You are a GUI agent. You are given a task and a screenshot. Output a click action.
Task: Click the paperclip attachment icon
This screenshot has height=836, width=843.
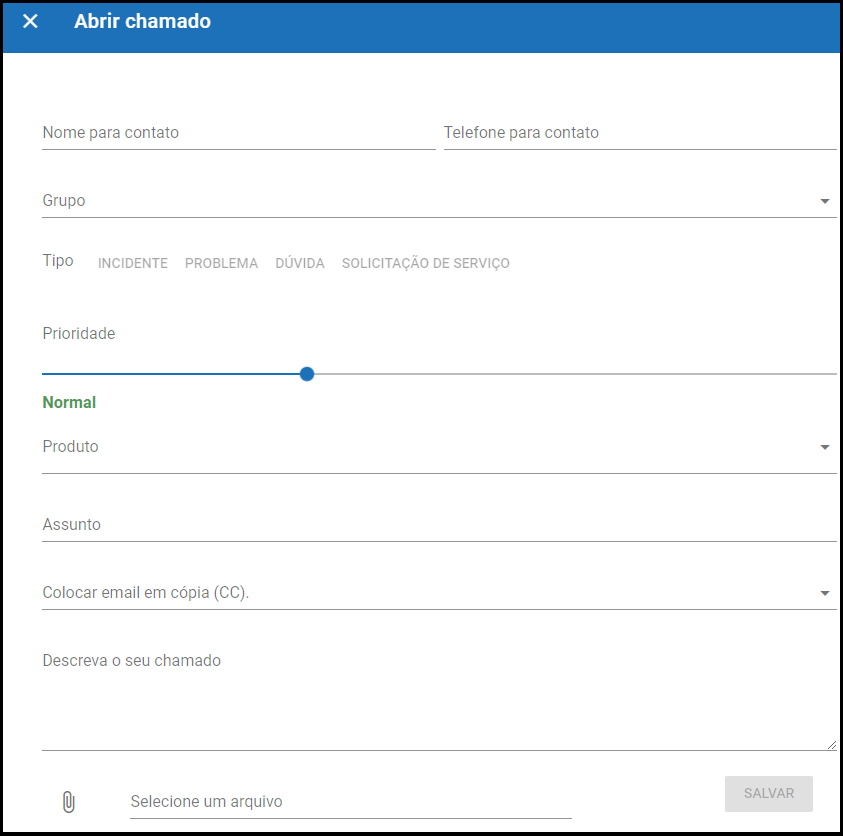[x=69, y=802]
